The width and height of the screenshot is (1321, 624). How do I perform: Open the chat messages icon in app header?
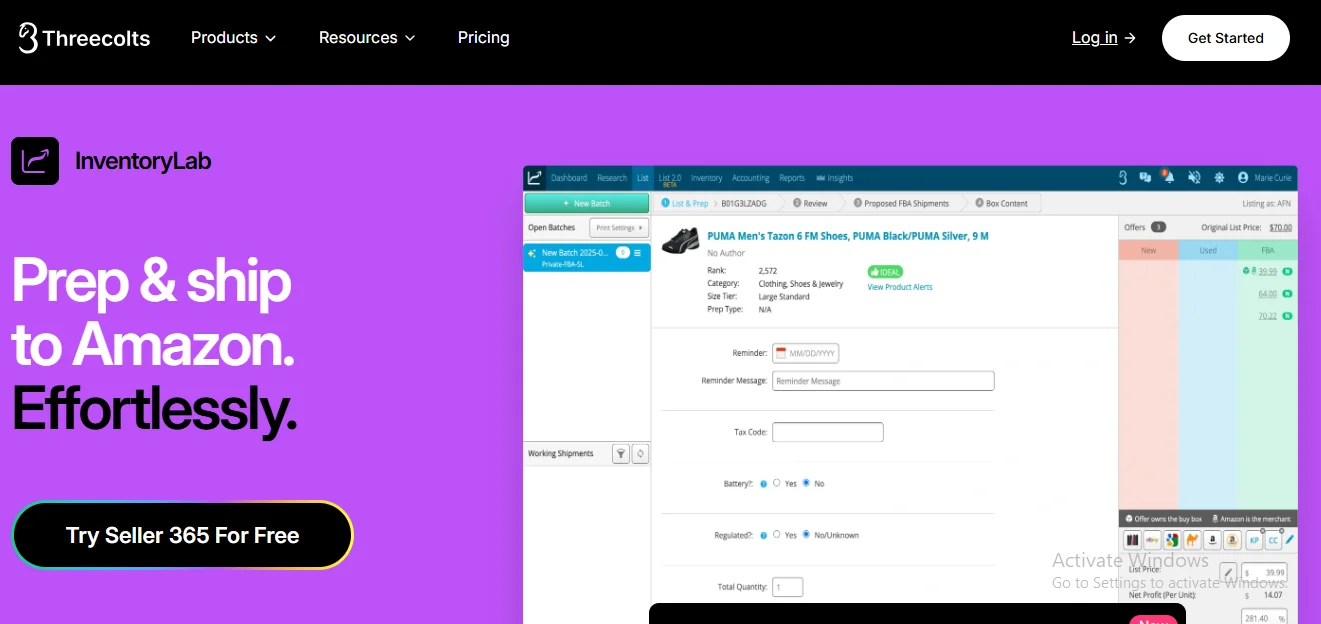coord(1145,178)
